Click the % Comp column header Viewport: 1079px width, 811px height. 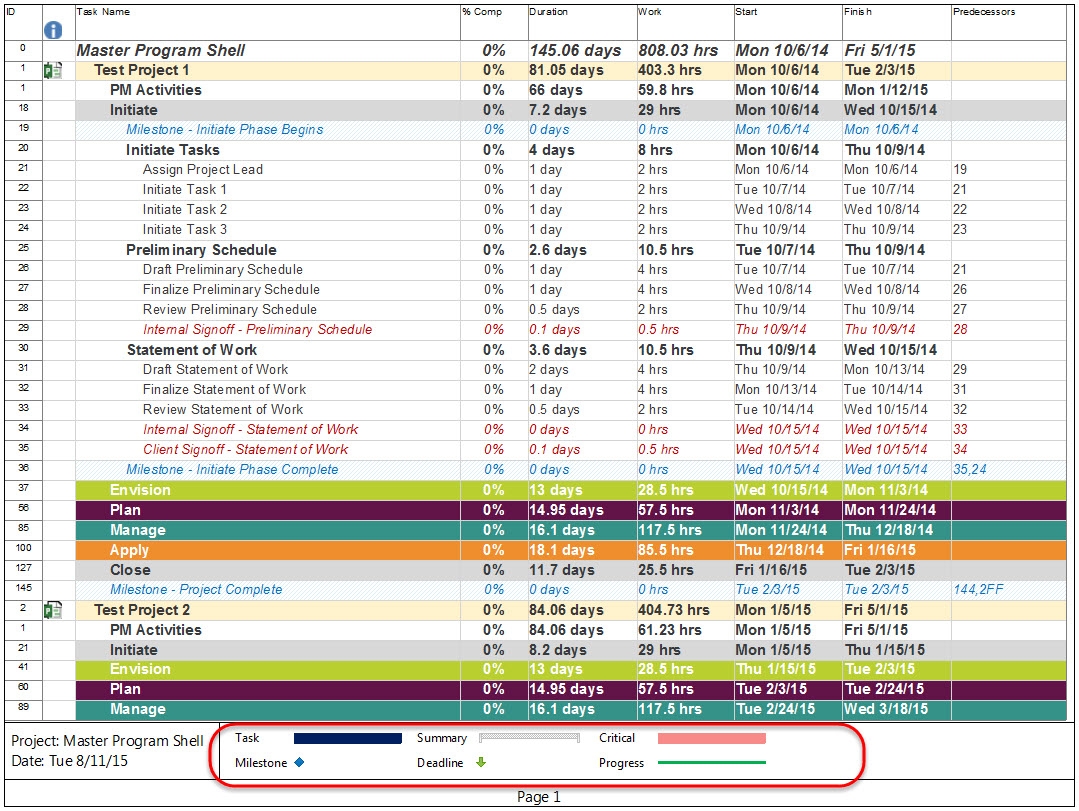click(x=480, y=10)
